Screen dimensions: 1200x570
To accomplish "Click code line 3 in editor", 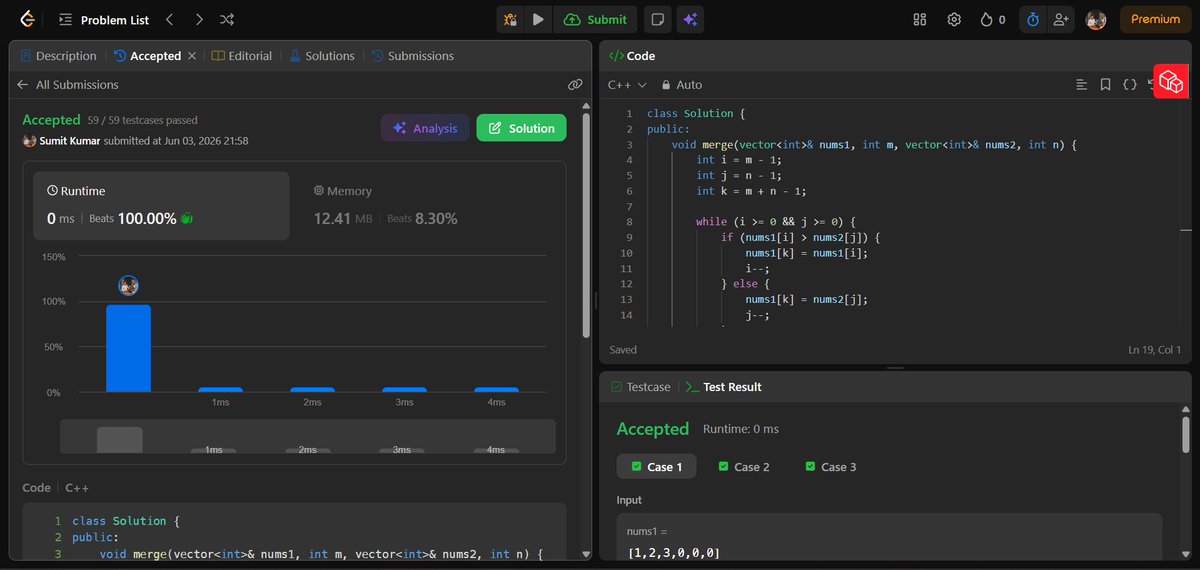I will pos(875,145).
